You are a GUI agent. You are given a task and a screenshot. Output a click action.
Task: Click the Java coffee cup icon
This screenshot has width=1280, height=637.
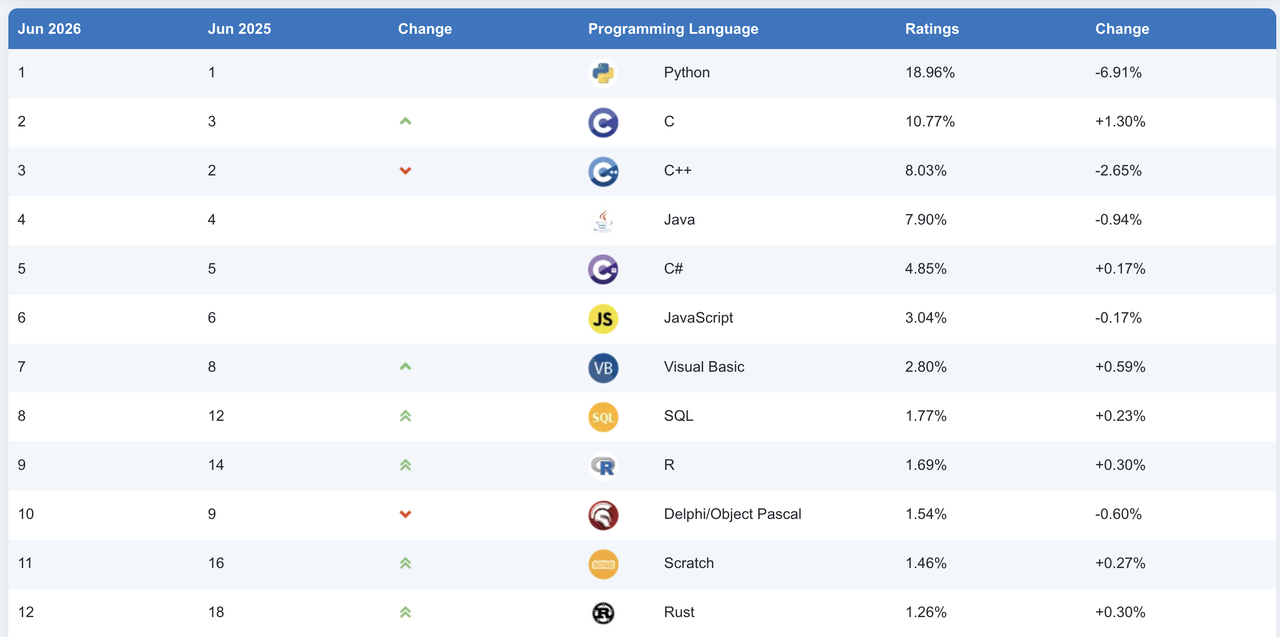(603, 220)
